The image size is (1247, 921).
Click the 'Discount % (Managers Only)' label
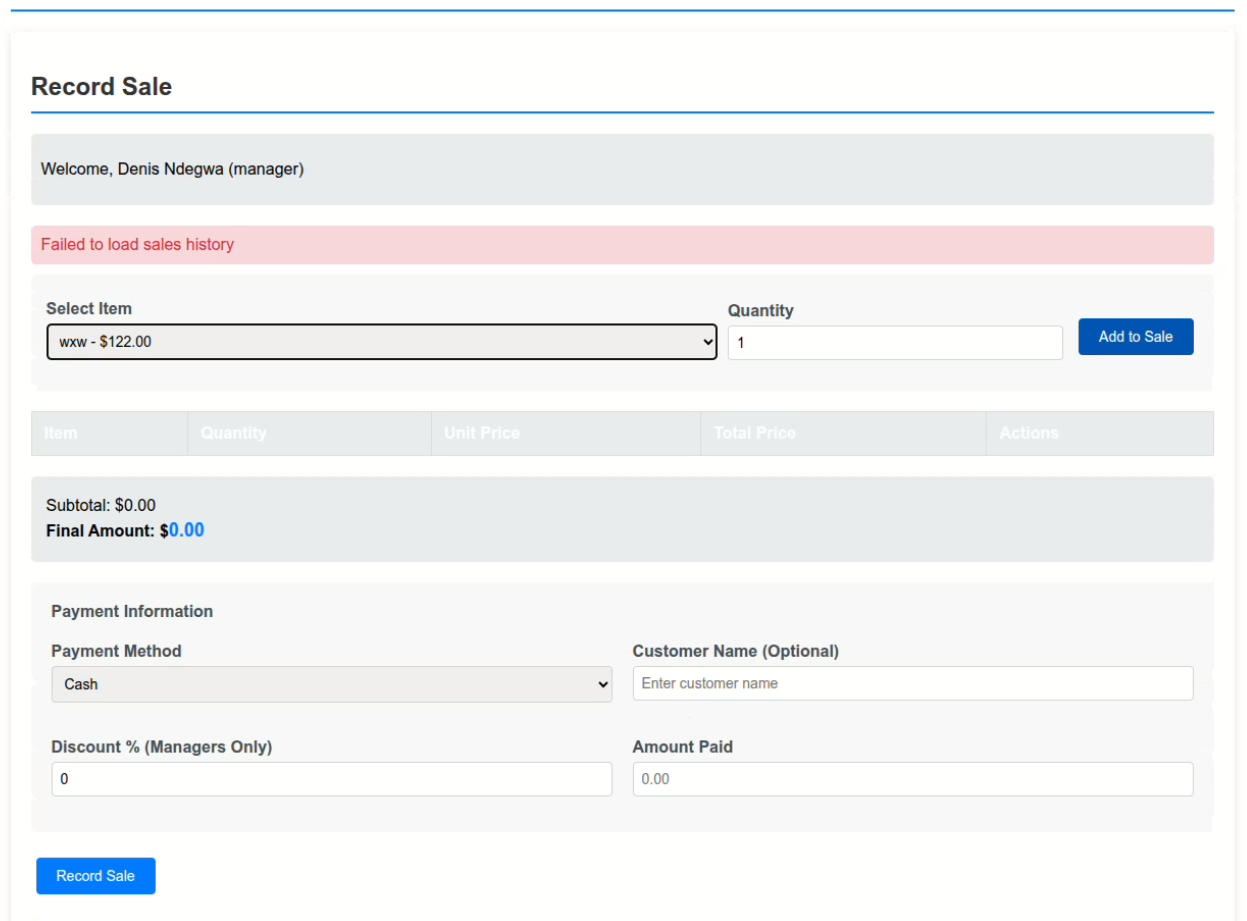point(162,747)
